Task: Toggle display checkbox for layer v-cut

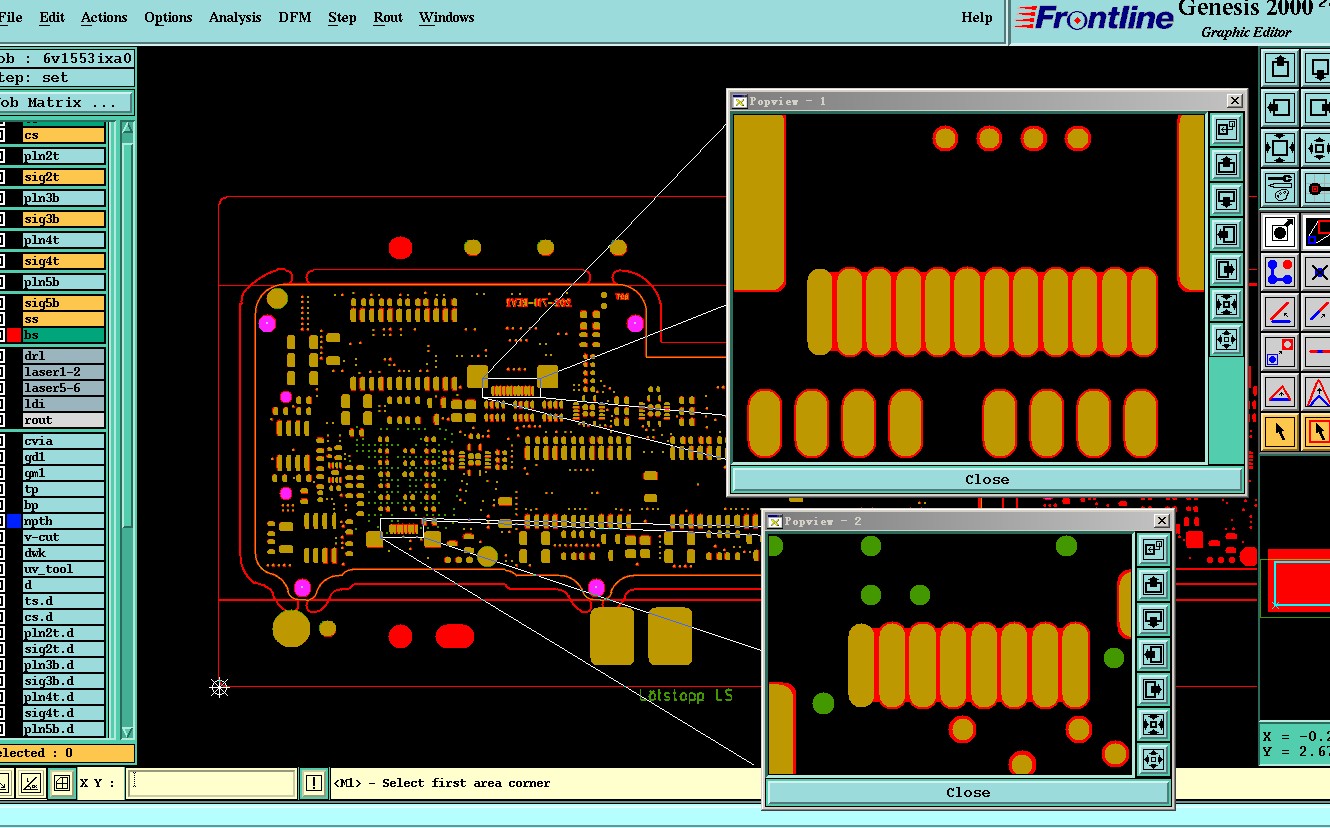Action: click(x=2, y=537)
